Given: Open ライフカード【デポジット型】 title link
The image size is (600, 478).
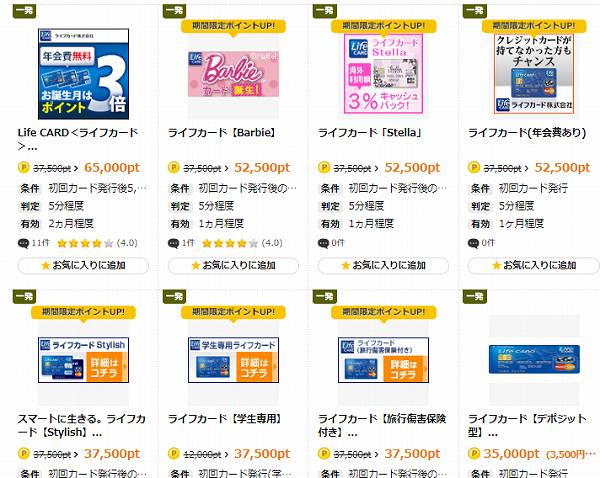Looking at the screenshot, I should coord(527,426).
